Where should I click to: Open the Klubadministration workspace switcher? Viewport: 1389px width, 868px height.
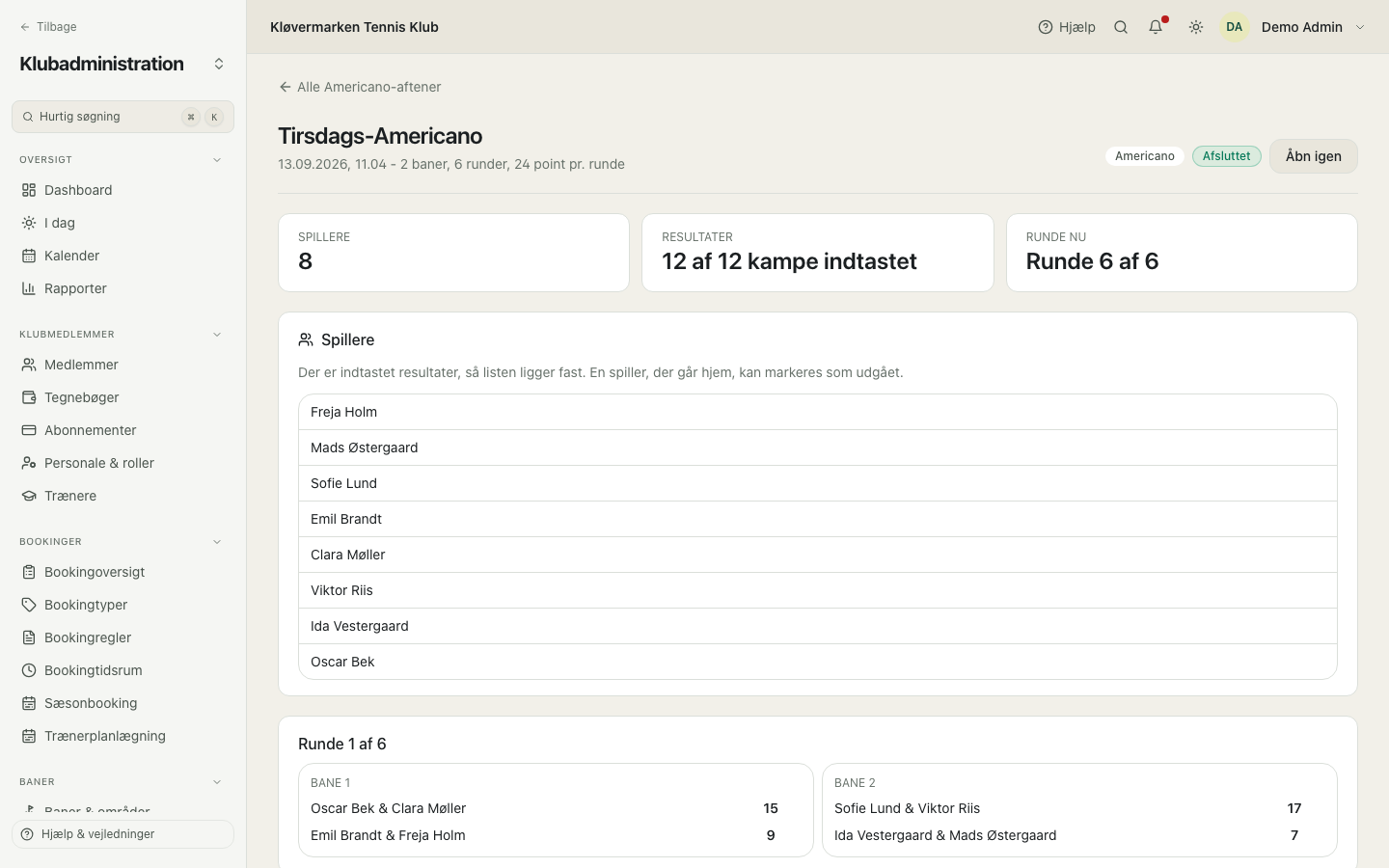219,64
